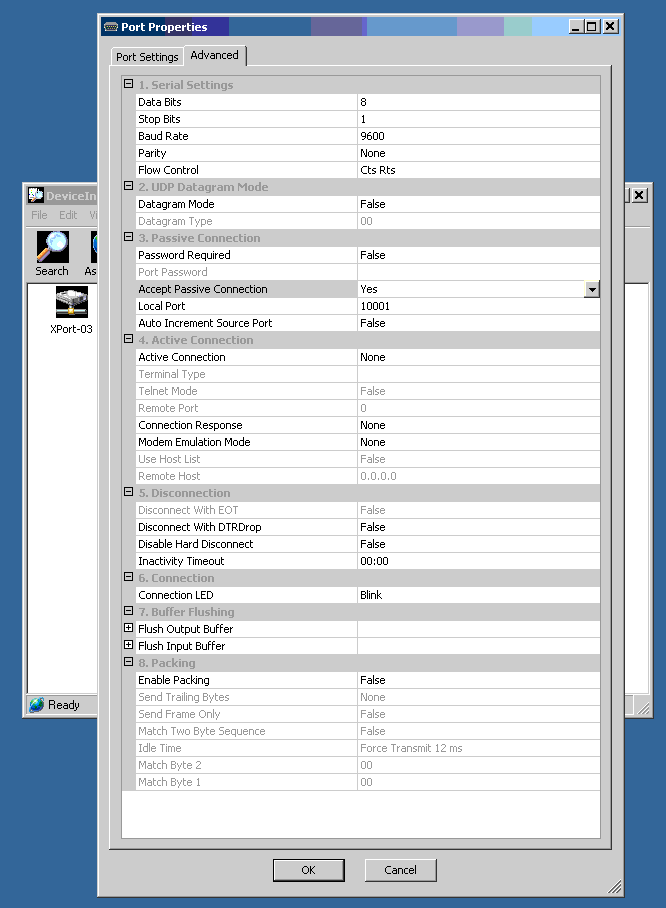Collapse the 2. UDP Datagram Mode section
Screen dimensions: 666x908
pos(129,186)
